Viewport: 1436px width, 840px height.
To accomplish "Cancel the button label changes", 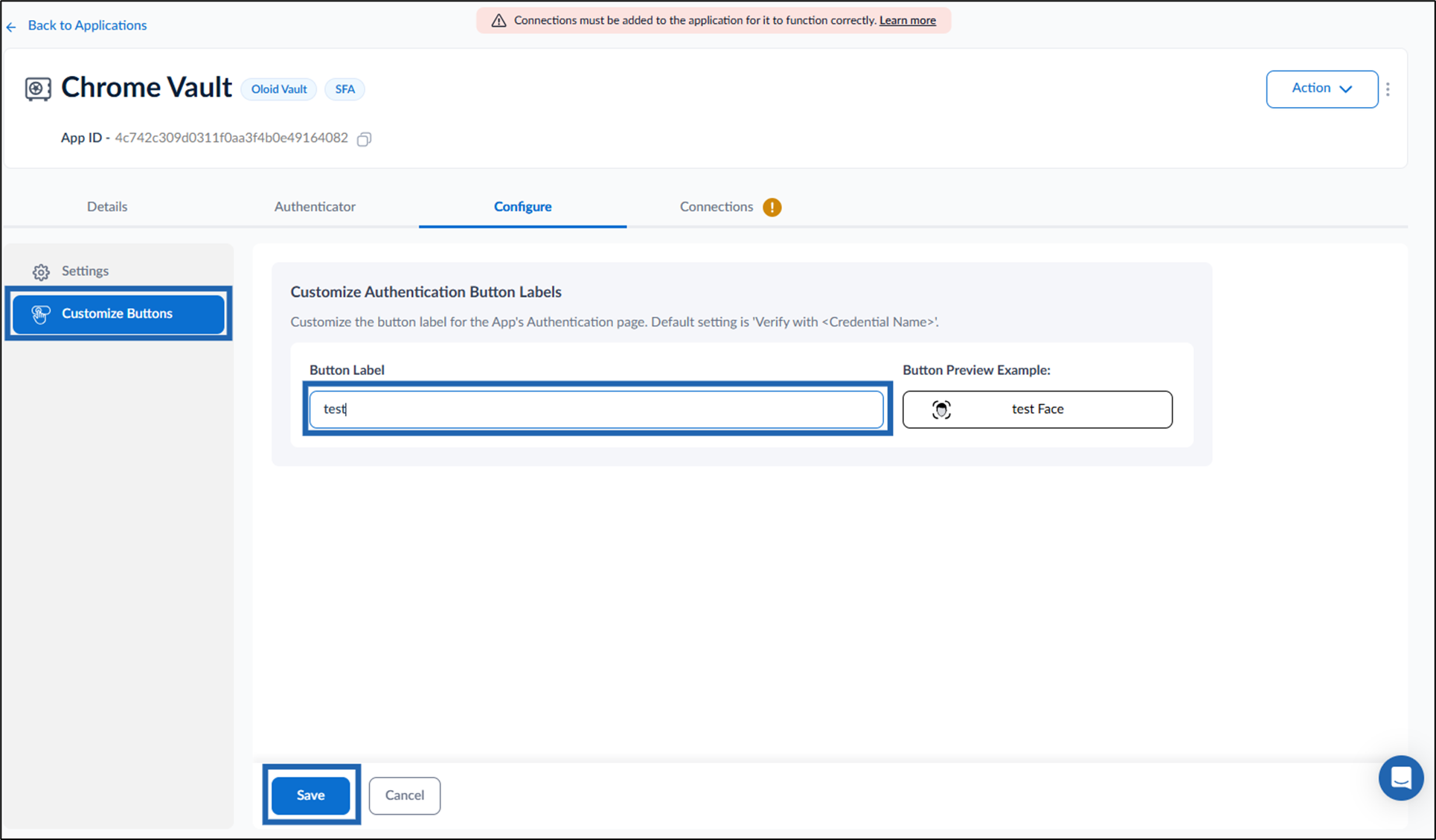I will [405, 795].
